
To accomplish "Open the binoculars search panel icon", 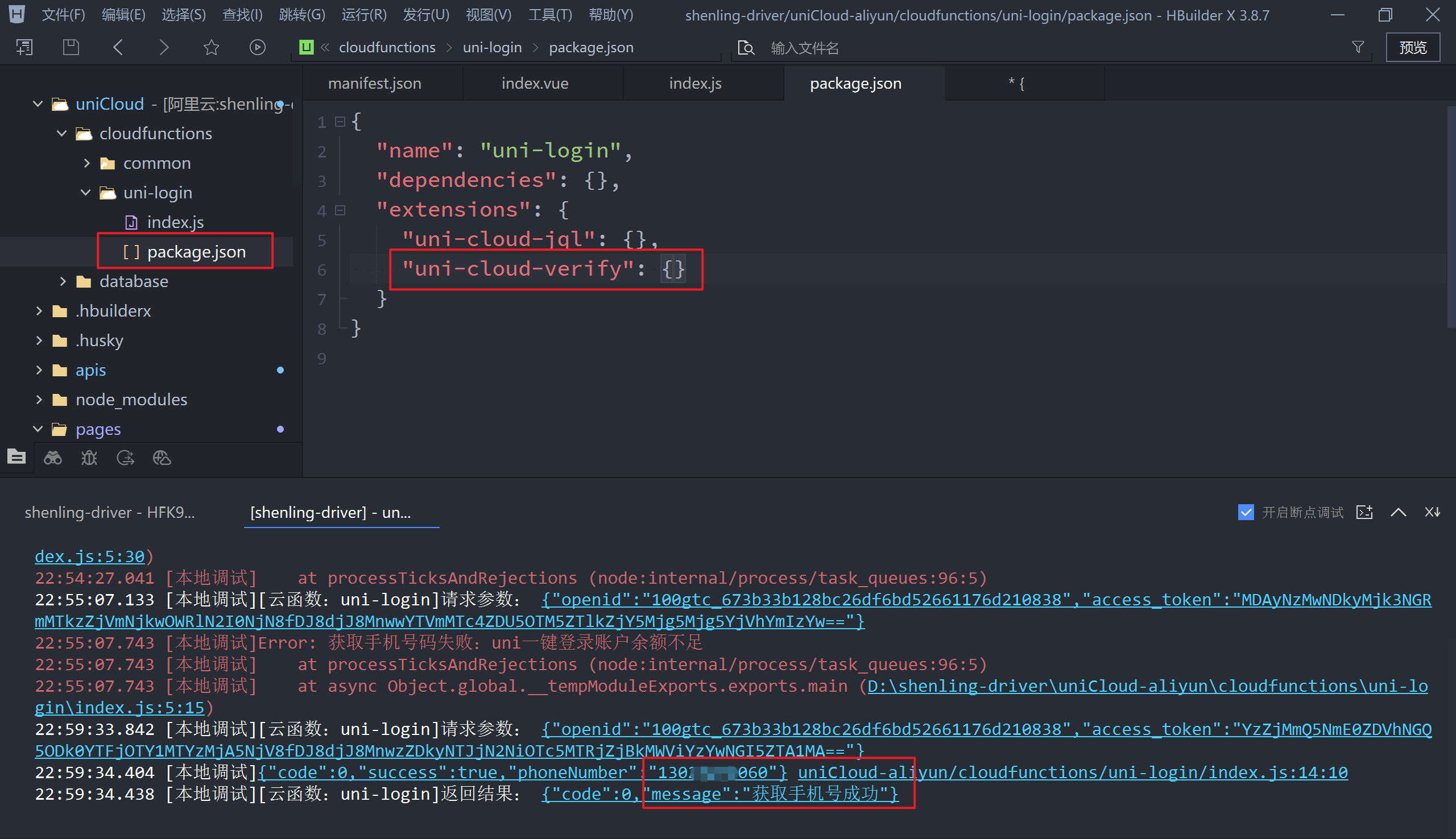I will coord(53,458).
